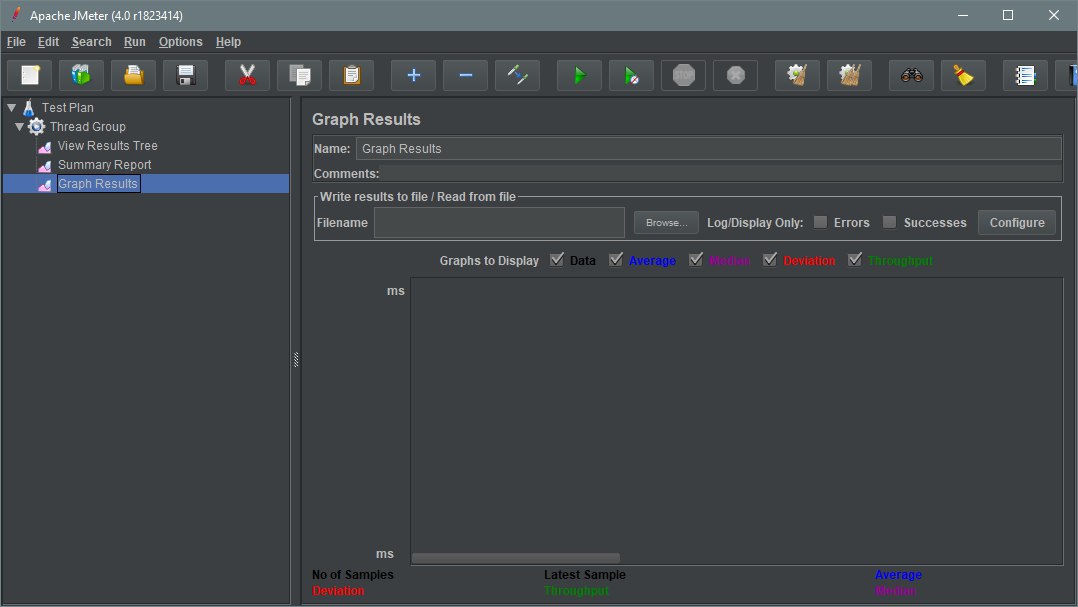Viewport: 1078px width, 607px height.
Task: Click the View Results Tree listener icon
Action: coord(45,147)
